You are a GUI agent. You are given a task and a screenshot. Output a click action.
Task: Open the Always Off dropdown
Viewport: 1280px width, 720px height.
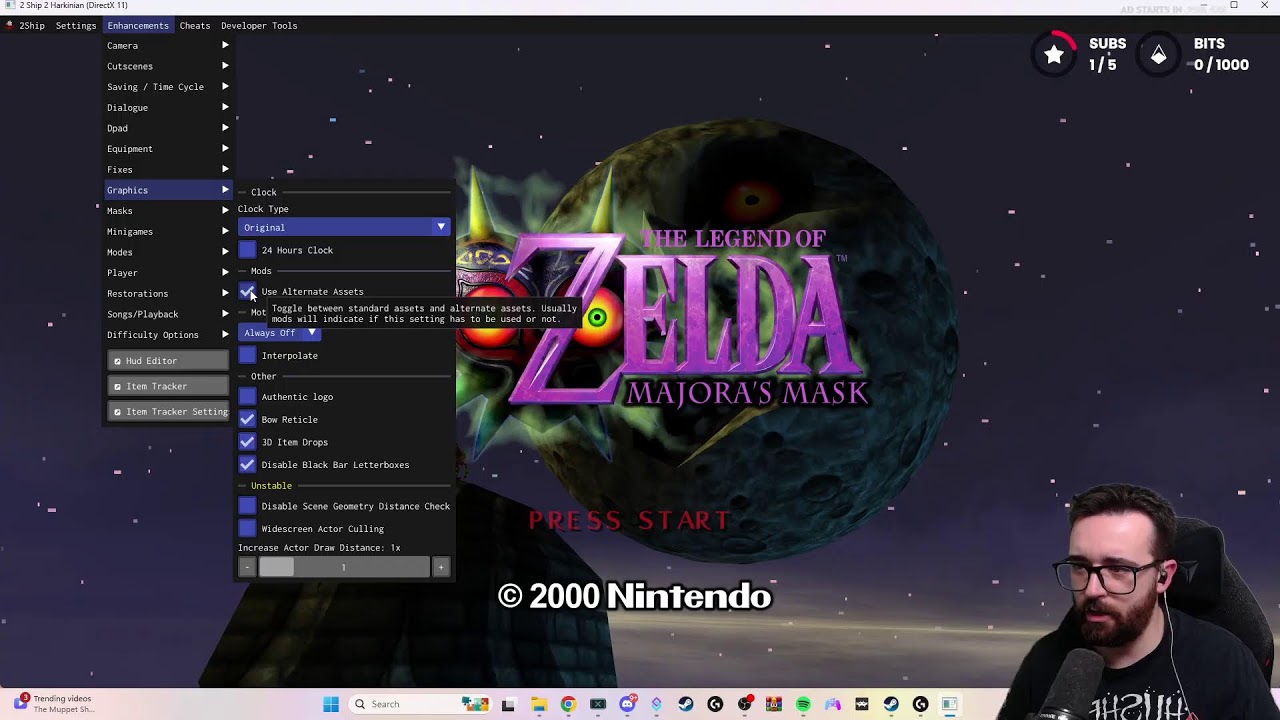coord(279,333)
